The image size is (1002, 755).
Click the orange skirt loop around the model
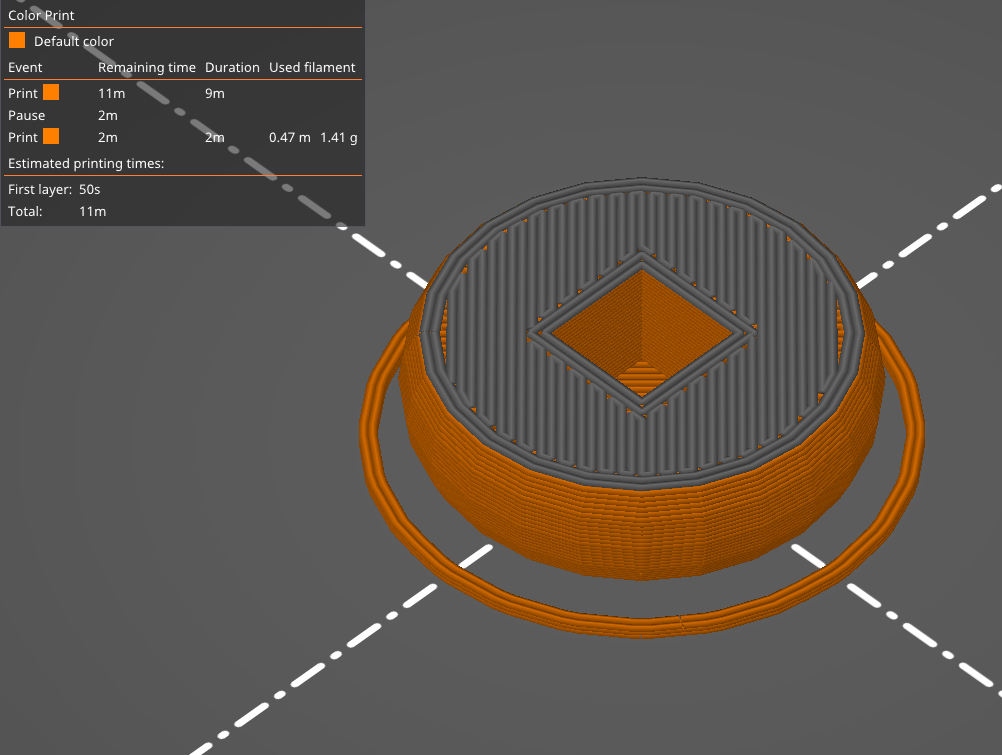tap(642, 627)
